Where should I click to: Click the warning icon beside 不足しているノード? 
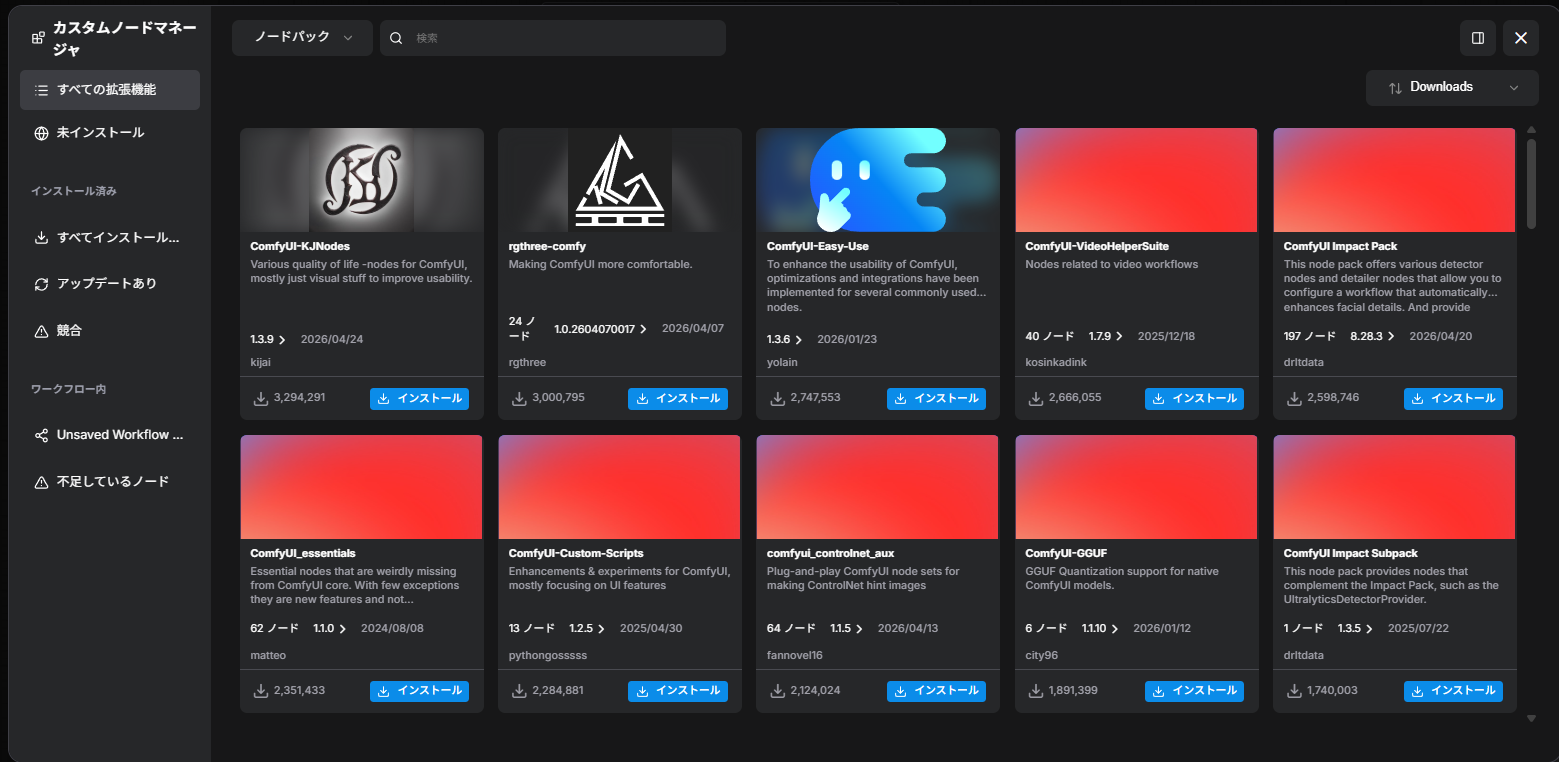pyautogui.click(x=41, y=482)
